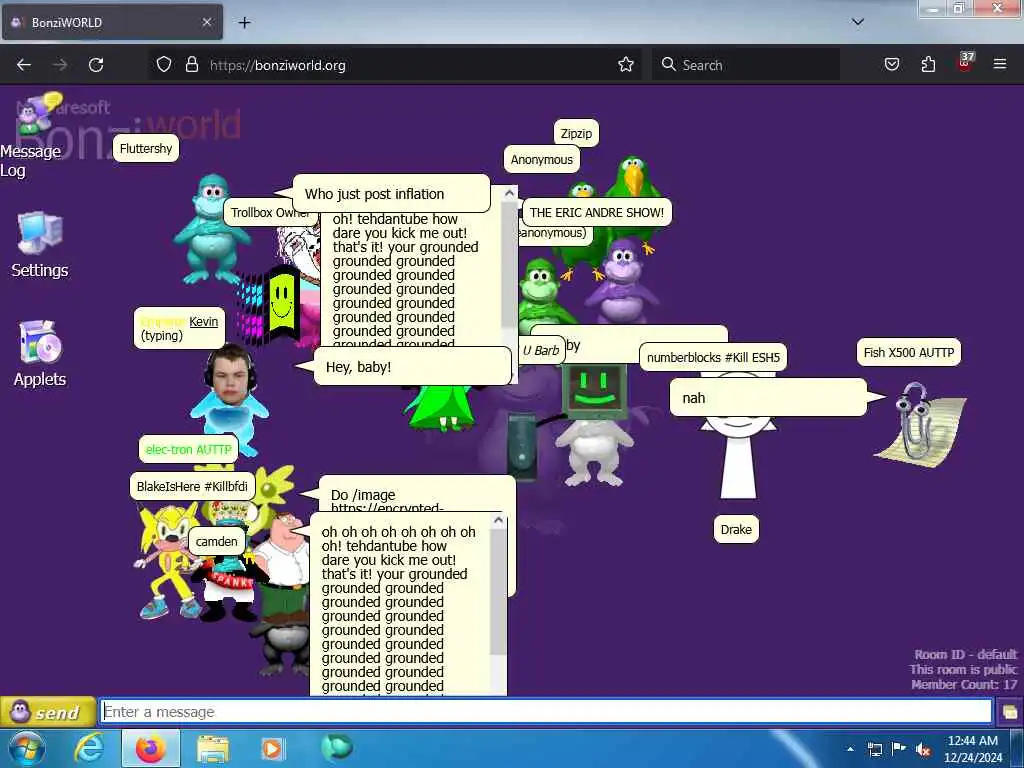Click numberblocks #Kill ESH5 name tag
1024x768 pixels.
(x=713, y=357)
